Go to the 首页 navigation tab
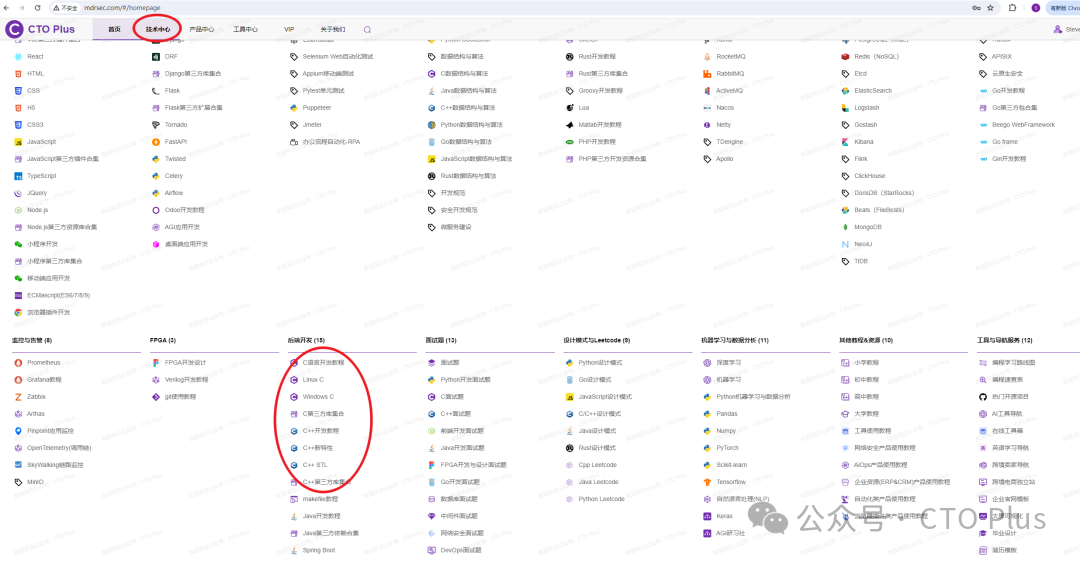The width and height of the screenshot is (1080, 561). click(x=114, y=29)
